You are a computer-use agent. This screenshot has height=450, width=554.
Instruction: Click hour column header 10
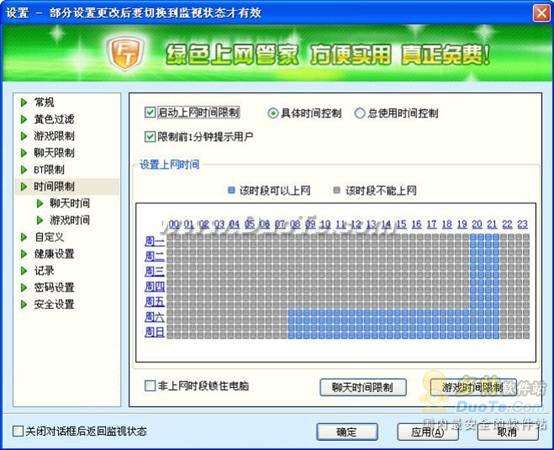(x=325, y=224)
